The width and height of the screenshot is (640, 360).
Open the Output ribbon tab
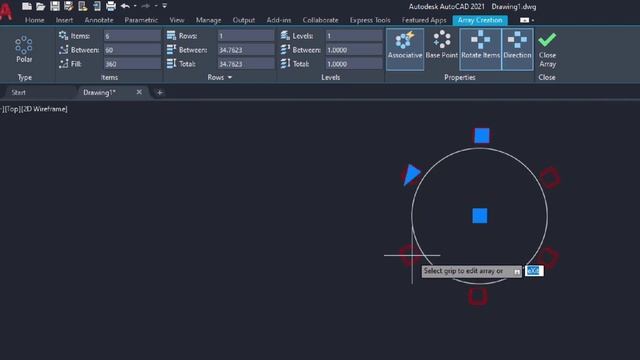coord(244,20)
